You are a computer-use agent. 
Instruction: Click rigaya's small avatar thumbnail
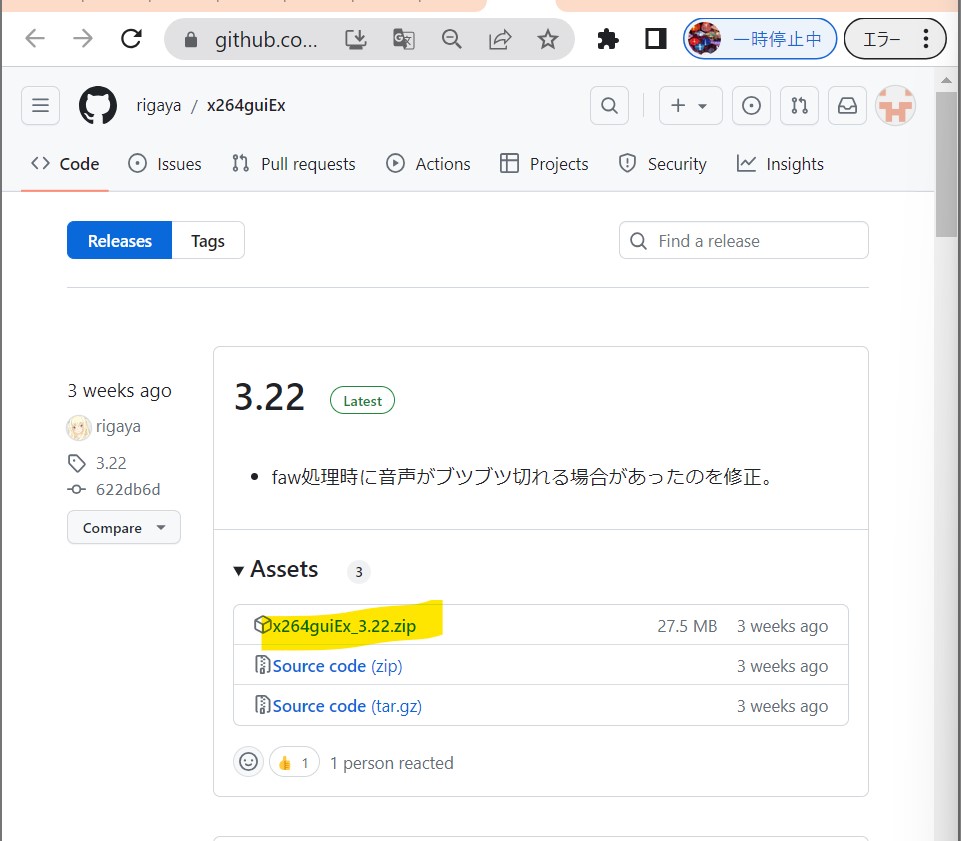[78, 427]
